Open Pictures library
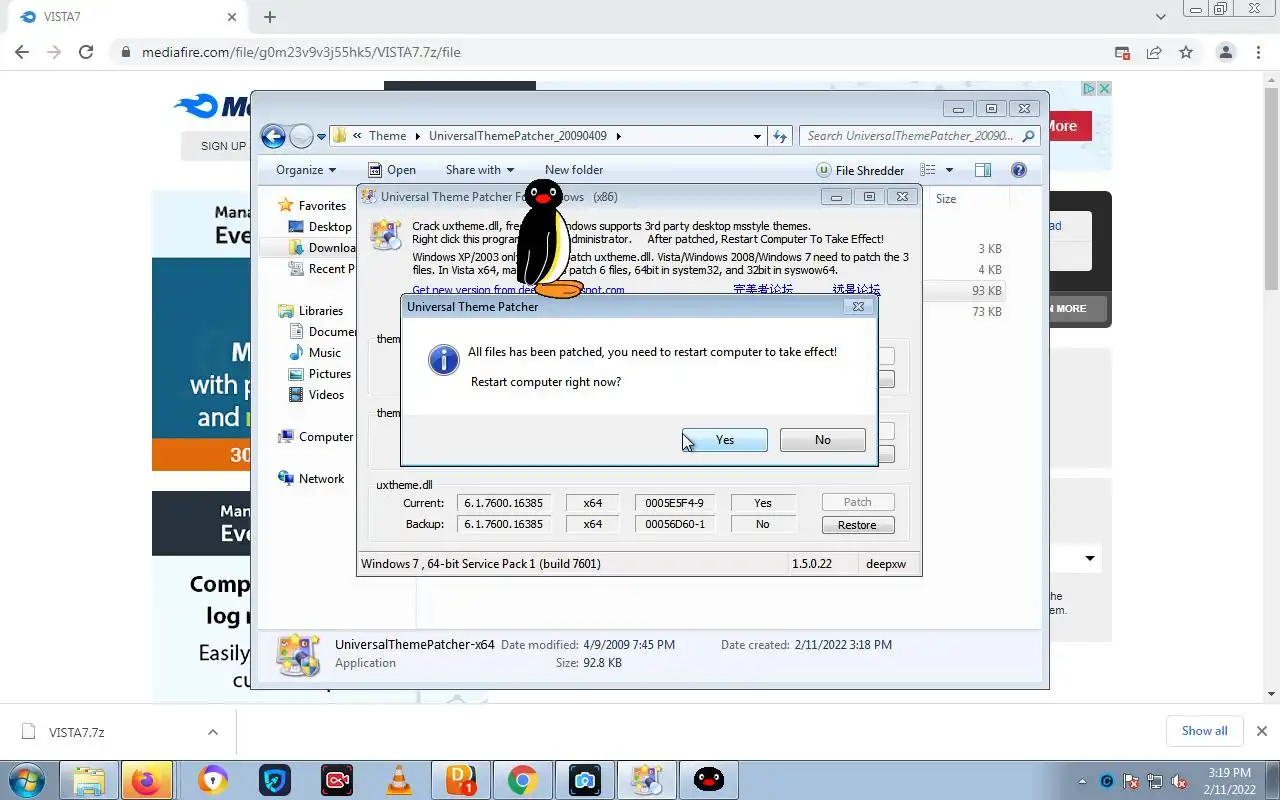Image resolution: width=1280 pixels, height=800 pixels. point(320,374)
